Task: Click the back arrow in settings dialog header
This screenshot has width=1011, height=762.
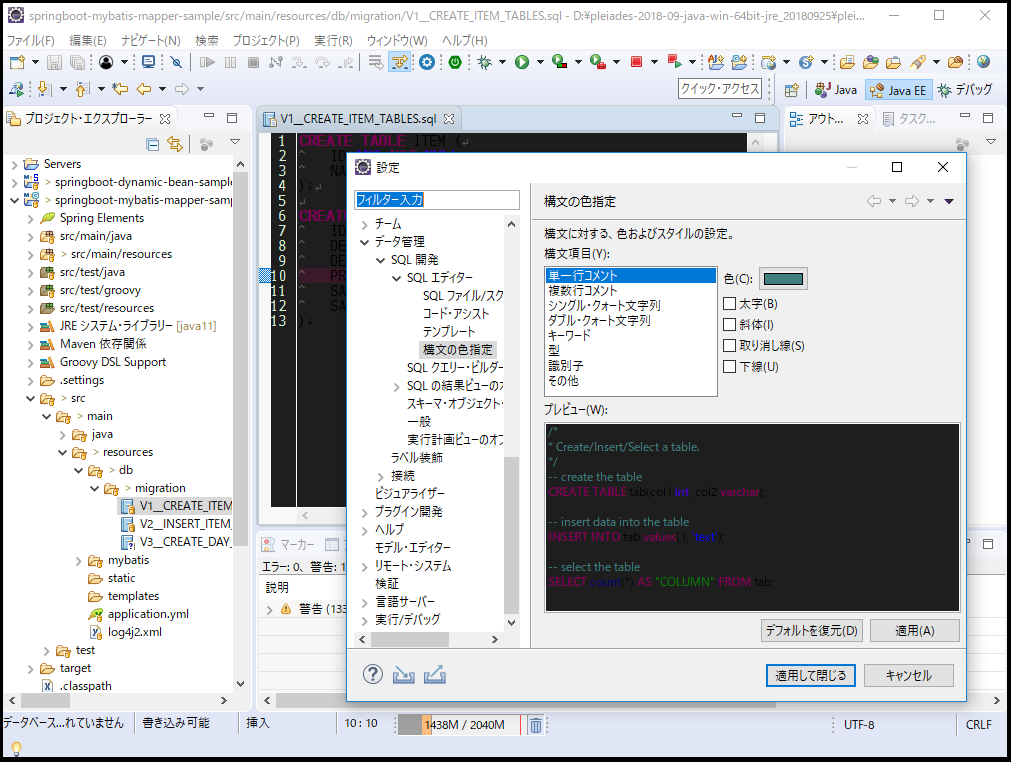Action: [874, 201]
